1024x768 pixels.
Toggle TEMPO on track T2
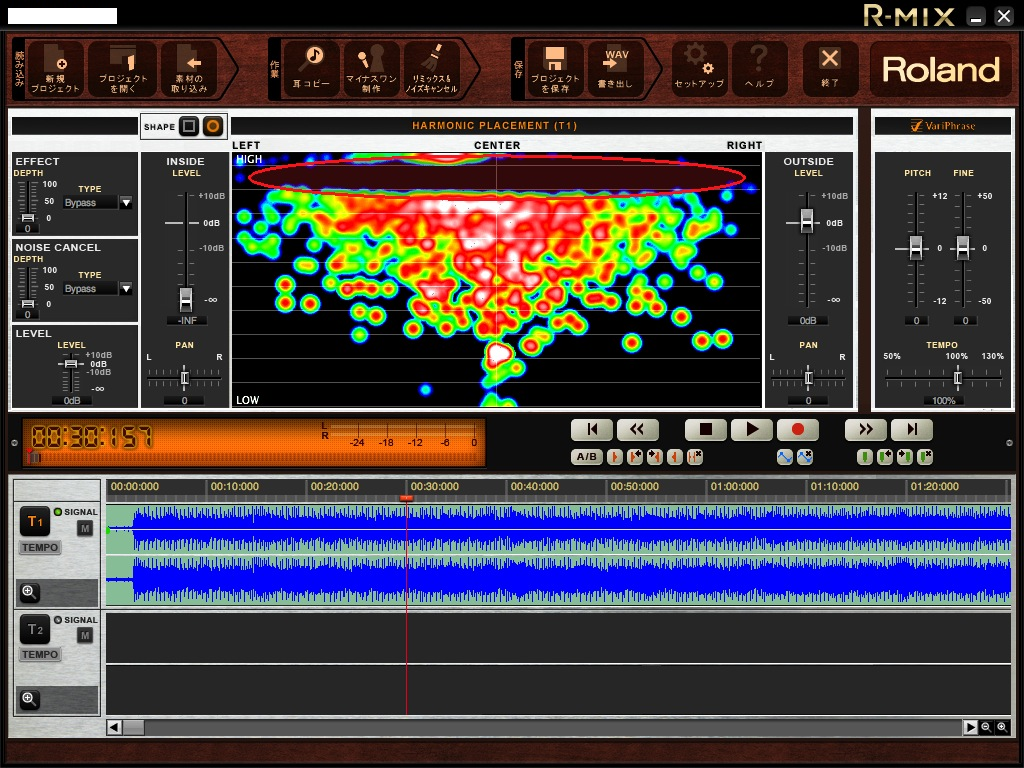(40, 654)
